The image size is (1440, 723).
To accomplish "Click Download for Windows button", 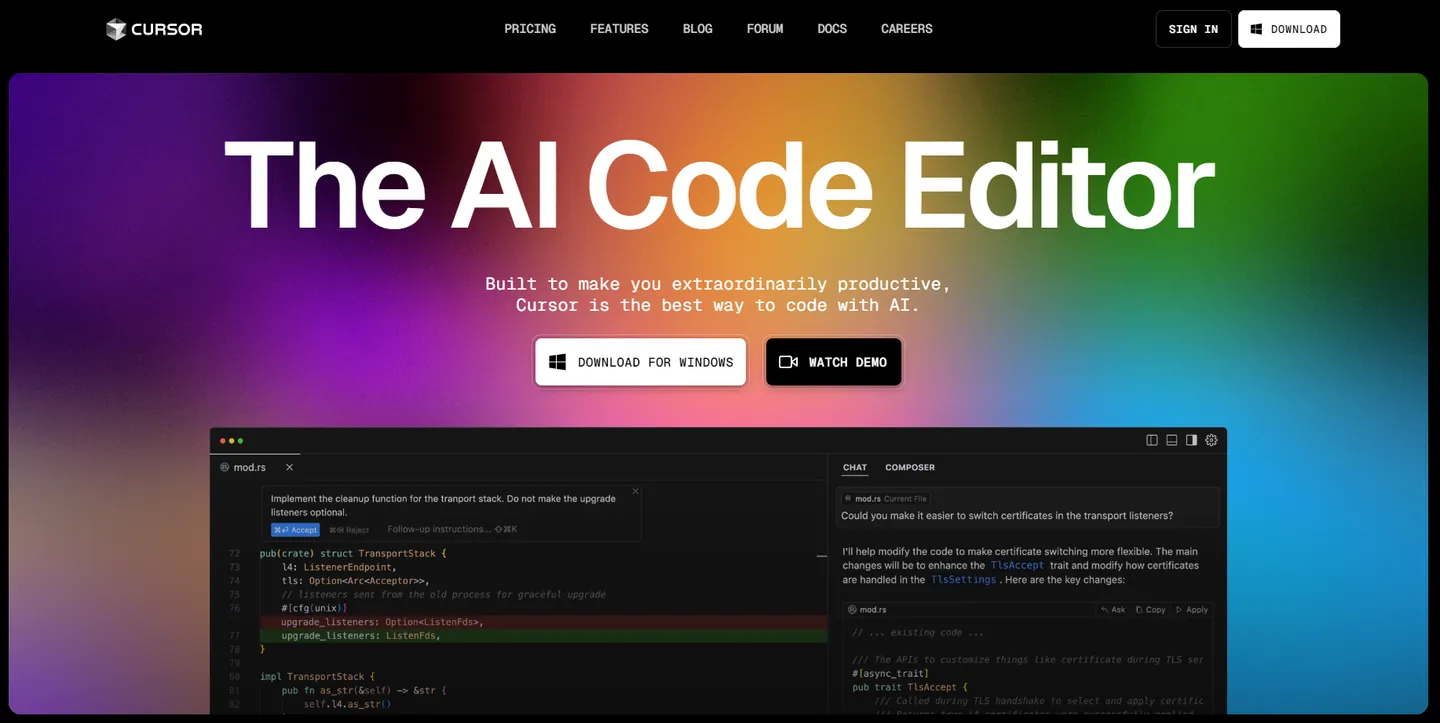I will pyautogui.click(x=641, y=362).
